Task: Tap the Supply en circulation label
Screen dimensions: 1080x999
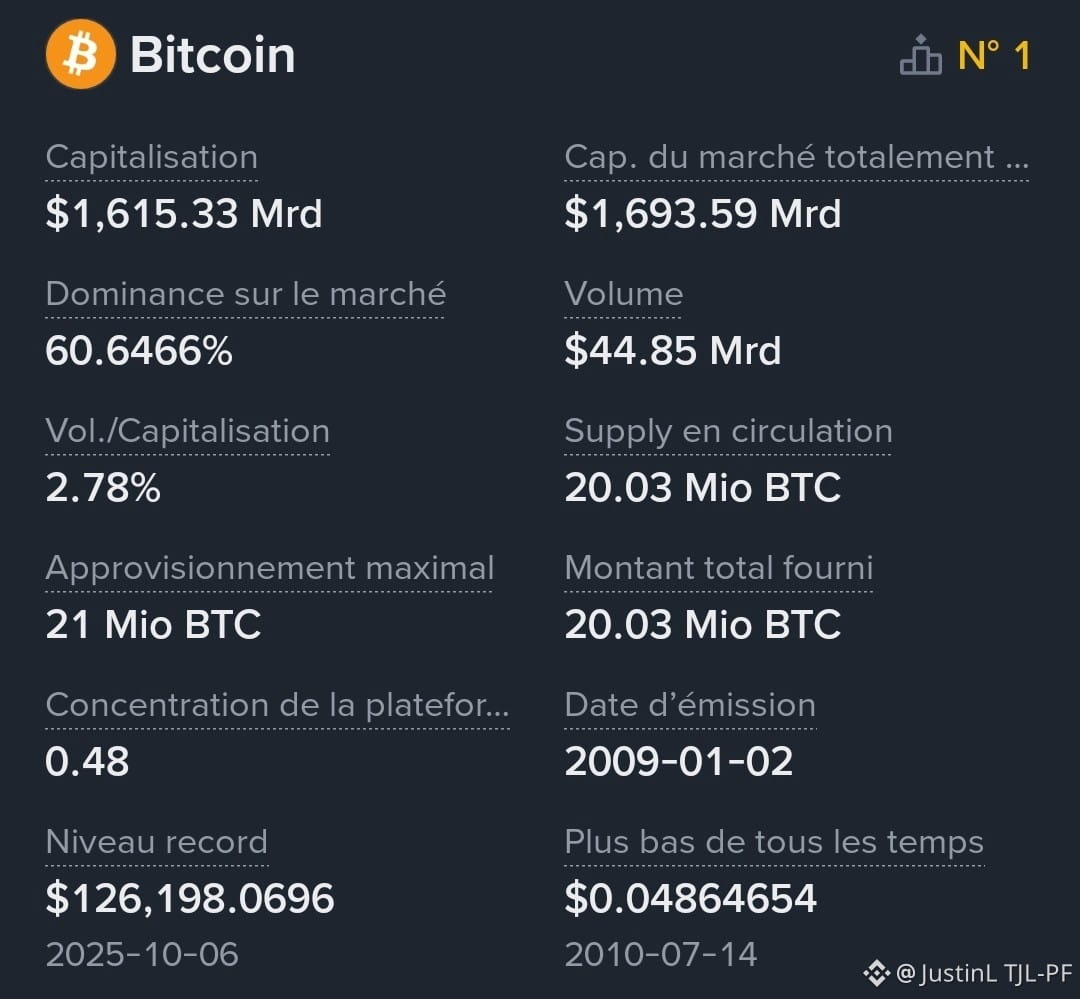Action: pos(728,431)
